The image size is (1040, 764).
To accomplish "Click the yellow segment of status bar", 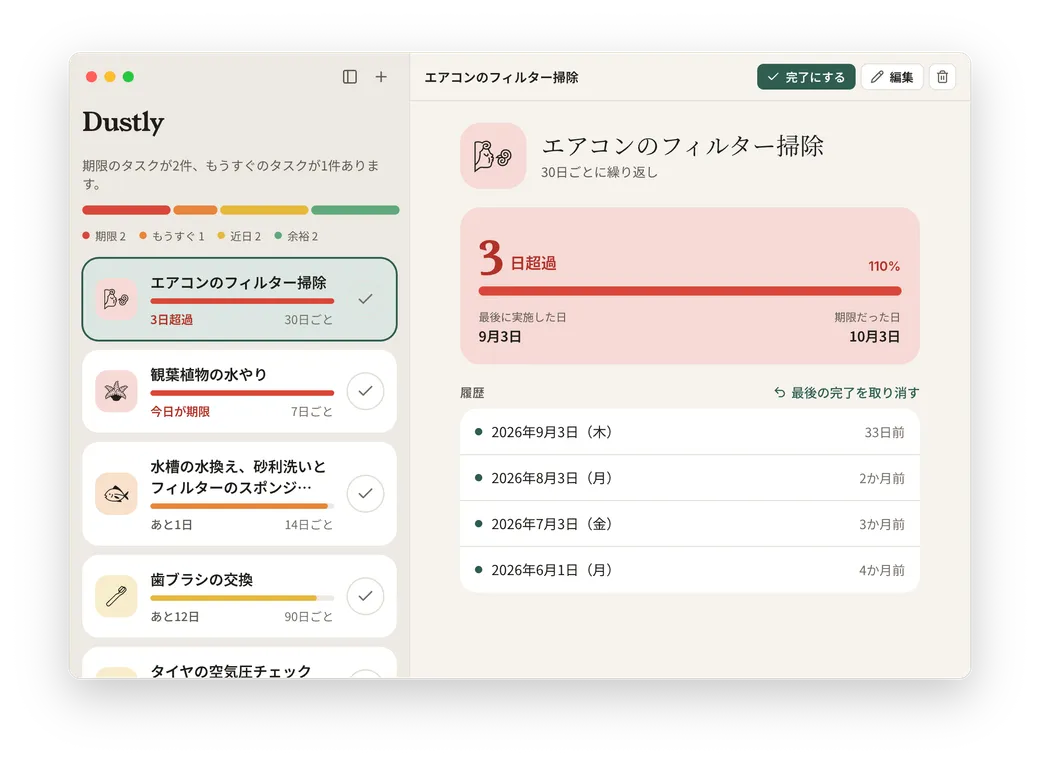I will tap(264, 210).
